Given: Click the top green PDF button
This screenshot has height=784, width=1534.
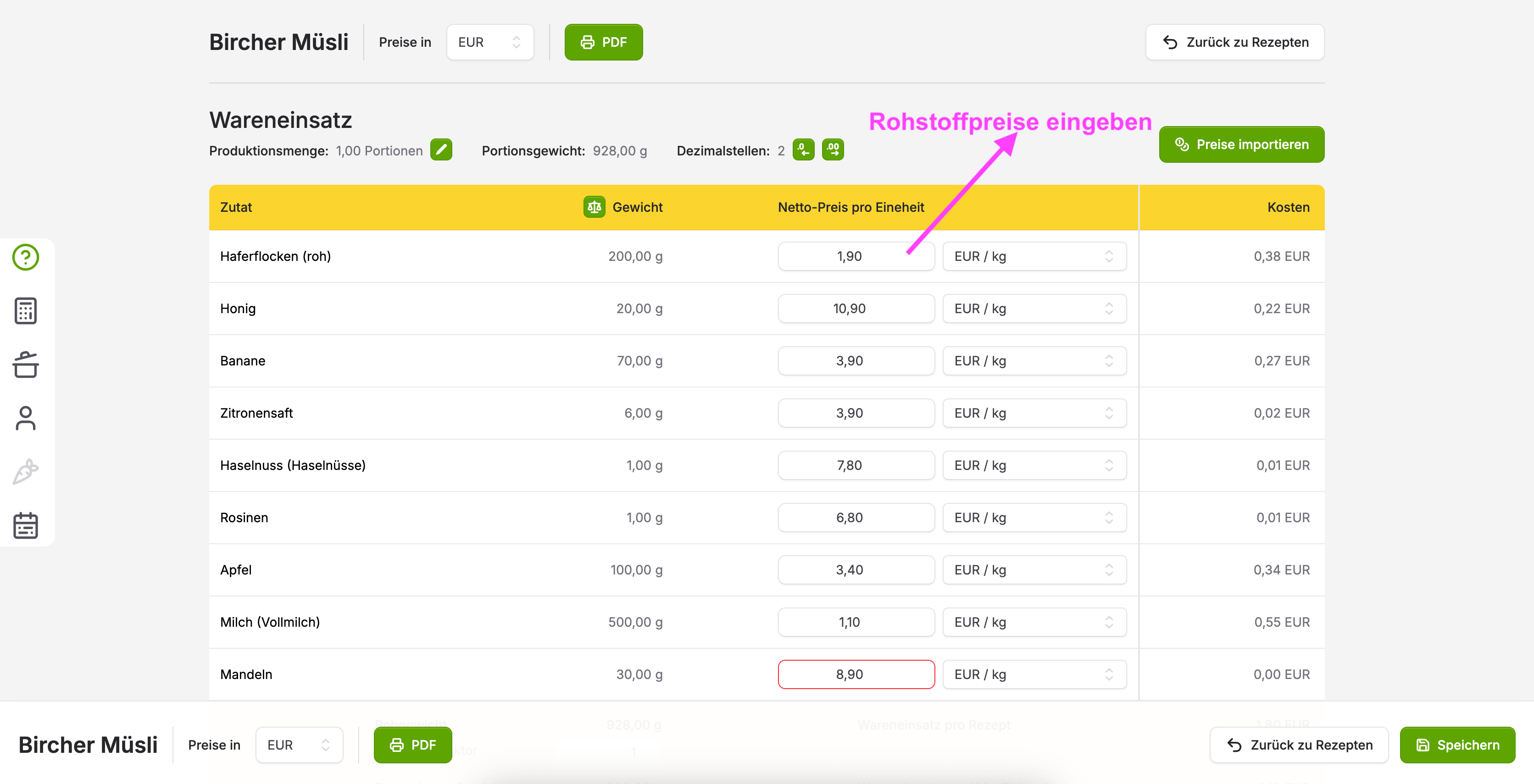Looking at the screenshot, I should 603,42.
